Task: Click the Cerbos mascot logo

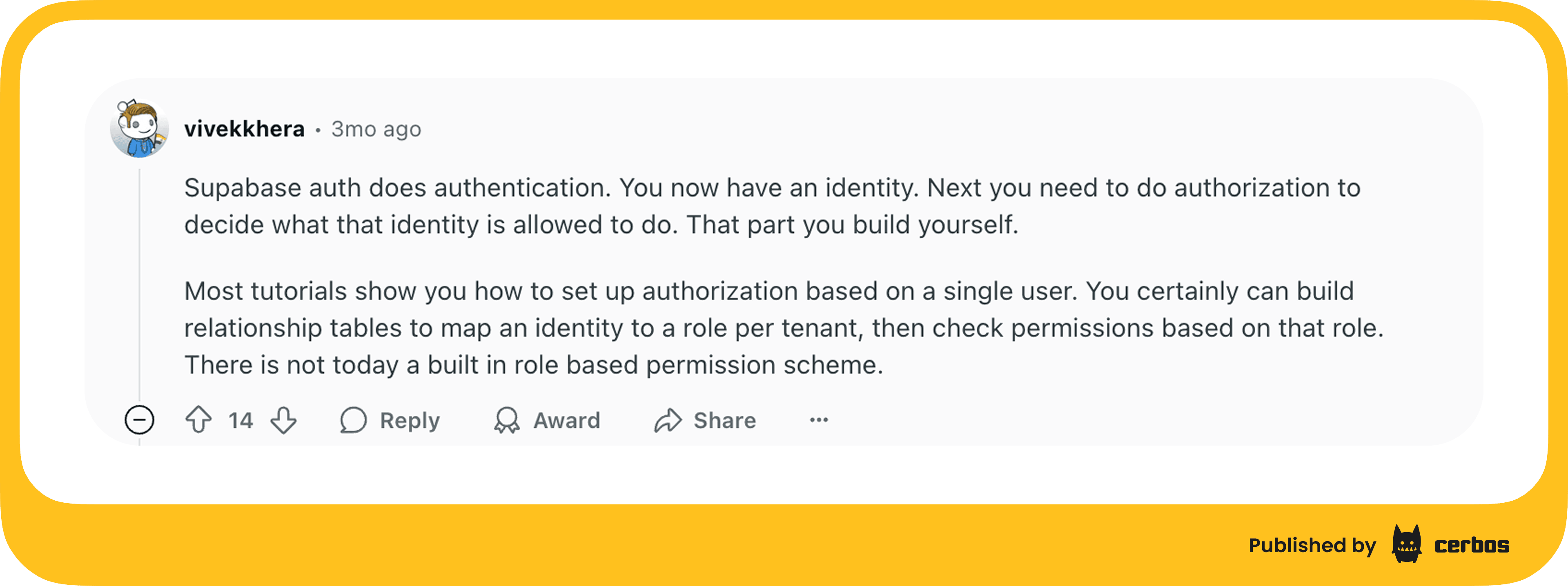Action: point(1407,544)
